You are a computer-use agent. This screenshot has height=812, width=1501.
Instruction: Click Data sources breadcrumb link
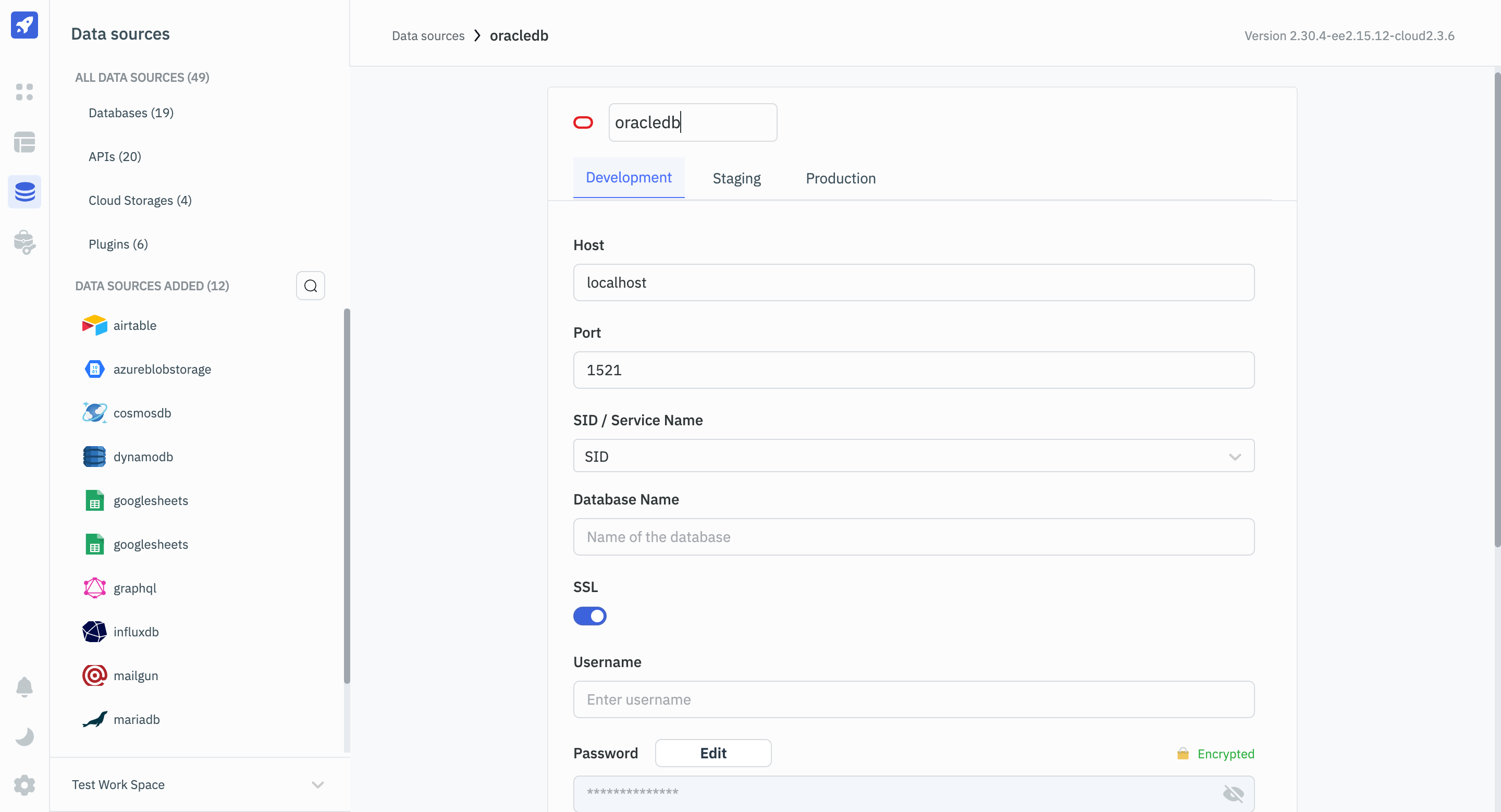428,36
